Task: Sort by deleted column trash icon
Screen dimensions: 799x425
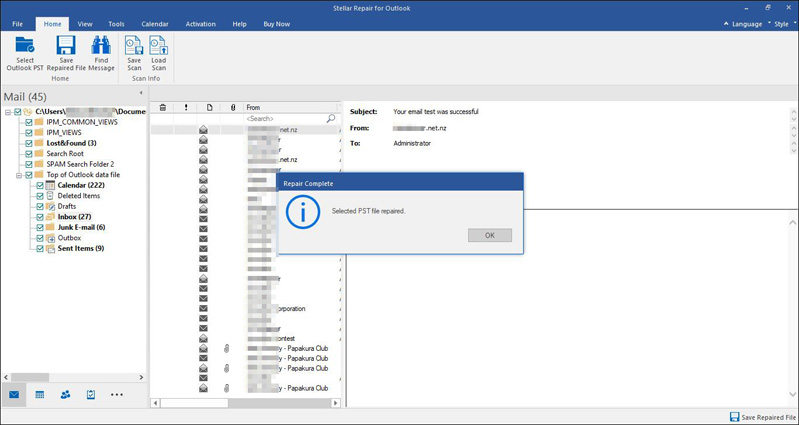Action: 163,108
